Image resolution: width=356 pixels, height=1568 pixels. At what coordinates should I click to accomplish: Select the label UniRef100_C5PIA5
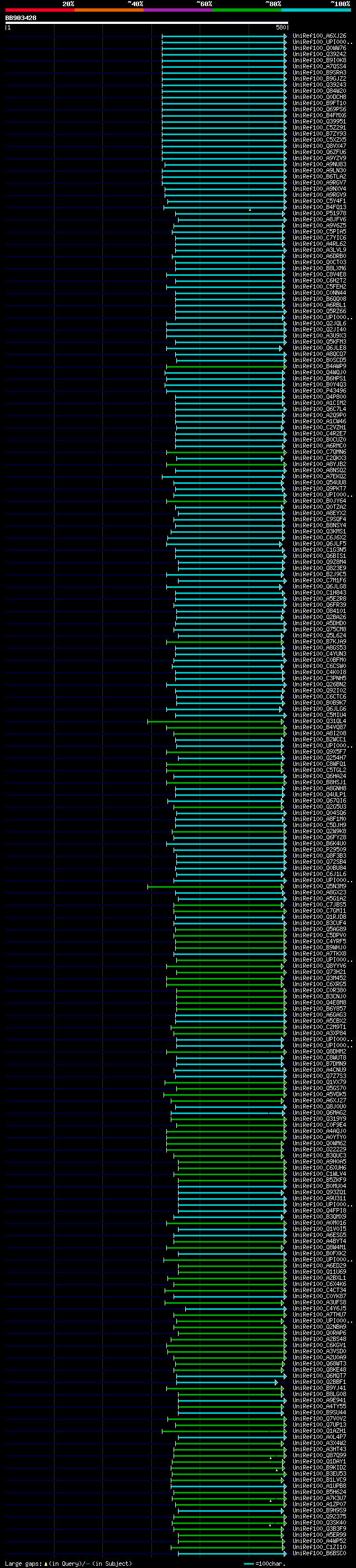(319, 231)
